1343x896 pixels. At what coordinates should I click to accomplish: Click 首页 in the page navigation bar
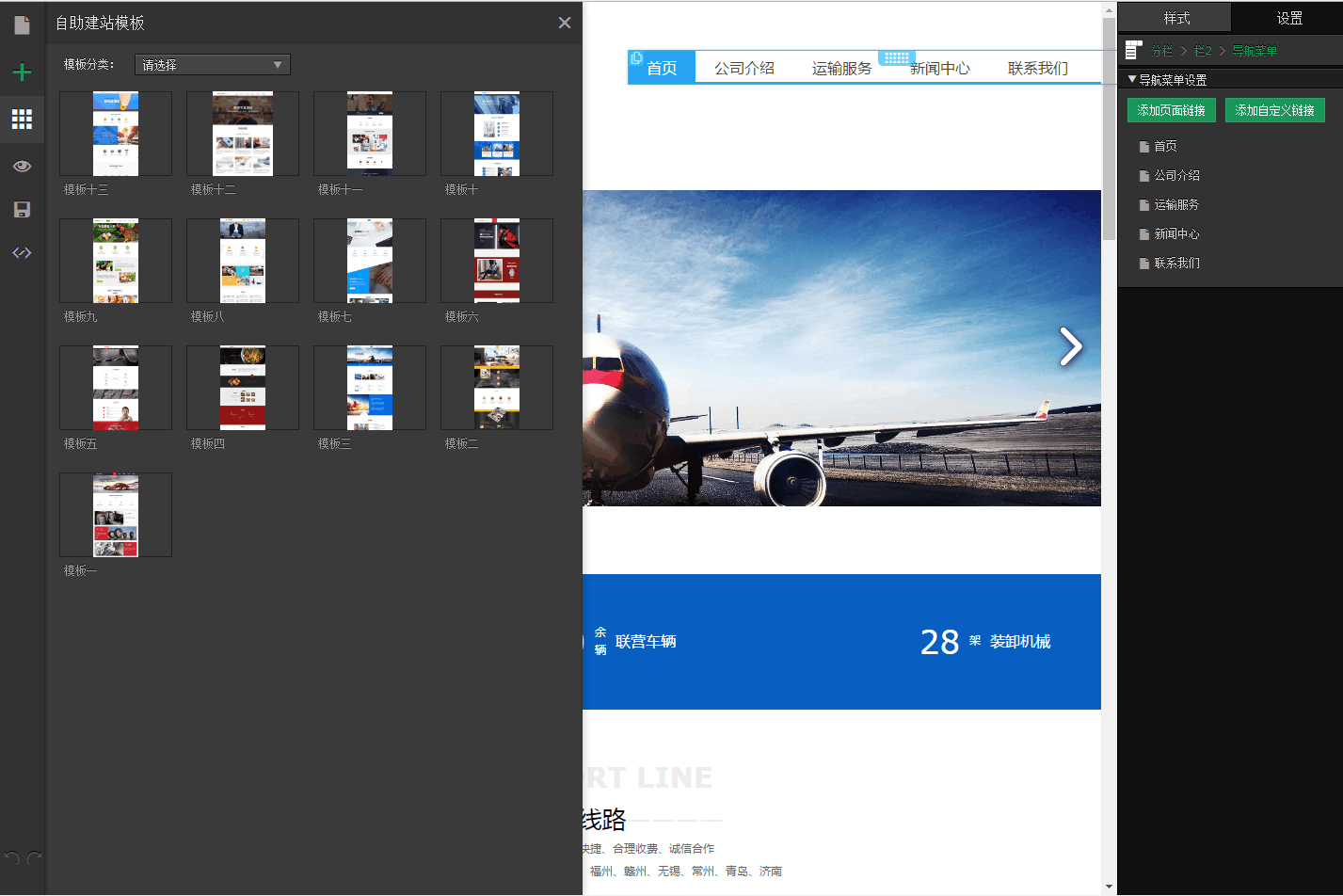point(662,68)
